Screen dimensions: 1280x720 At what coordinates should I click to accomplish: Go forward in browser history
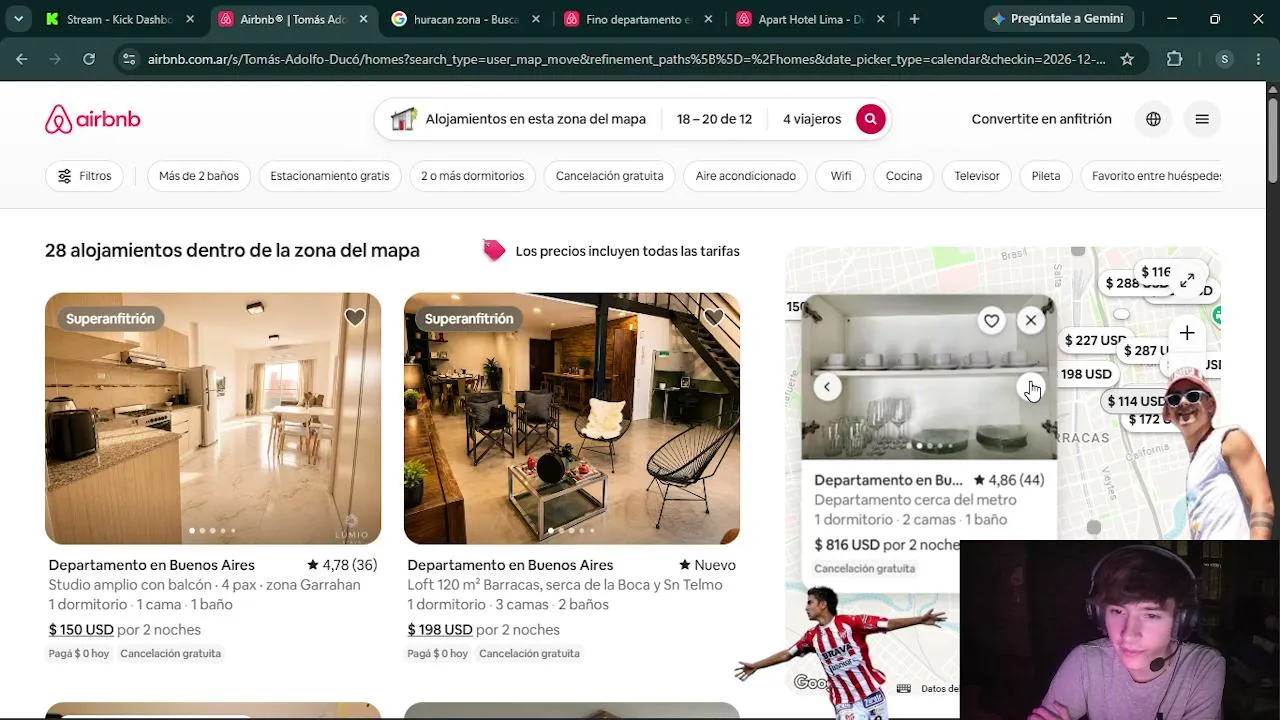click(x=55, y=59)
